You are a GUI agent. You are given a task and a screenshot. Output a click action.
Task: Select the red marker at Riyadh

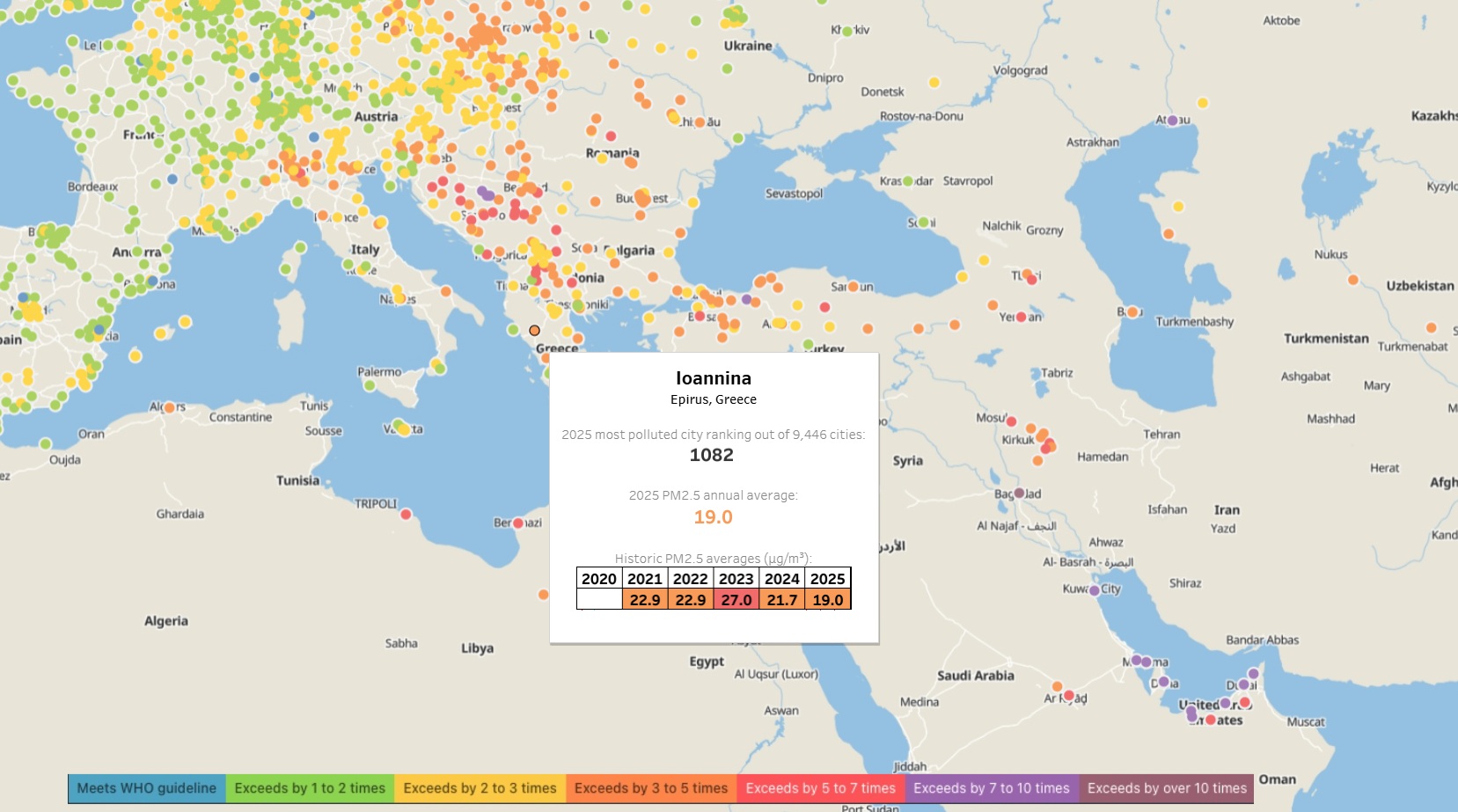click(1068, 696)
